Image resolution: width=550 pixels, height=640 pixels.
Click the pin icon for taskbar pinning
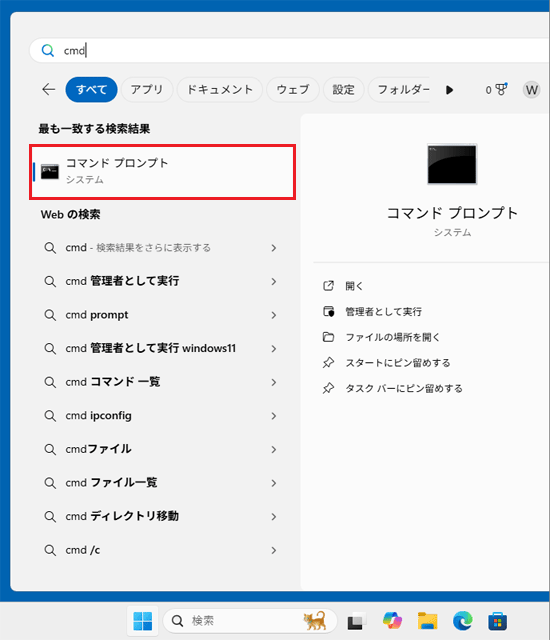328,388
